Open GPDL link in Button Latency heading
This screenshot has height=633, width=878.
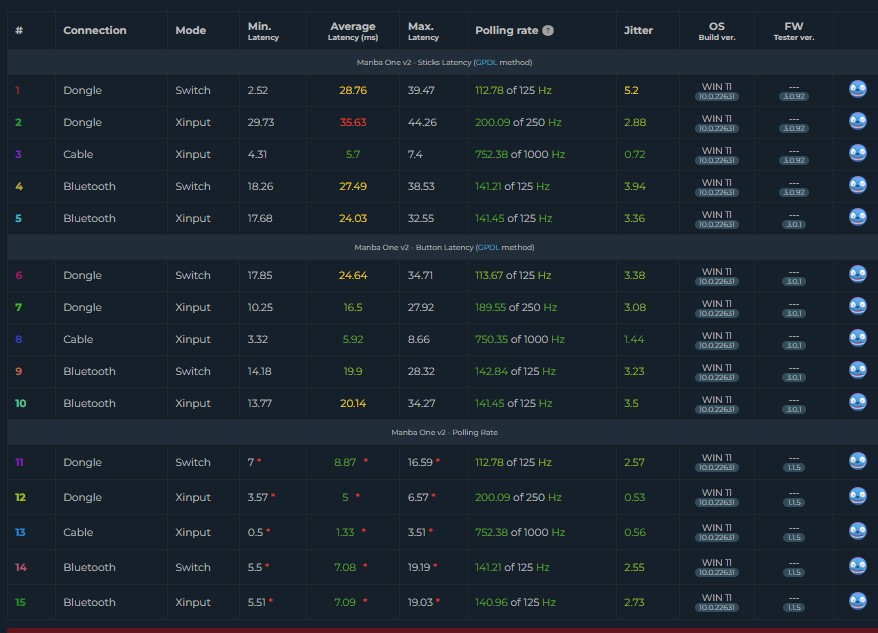click(488, 247)
